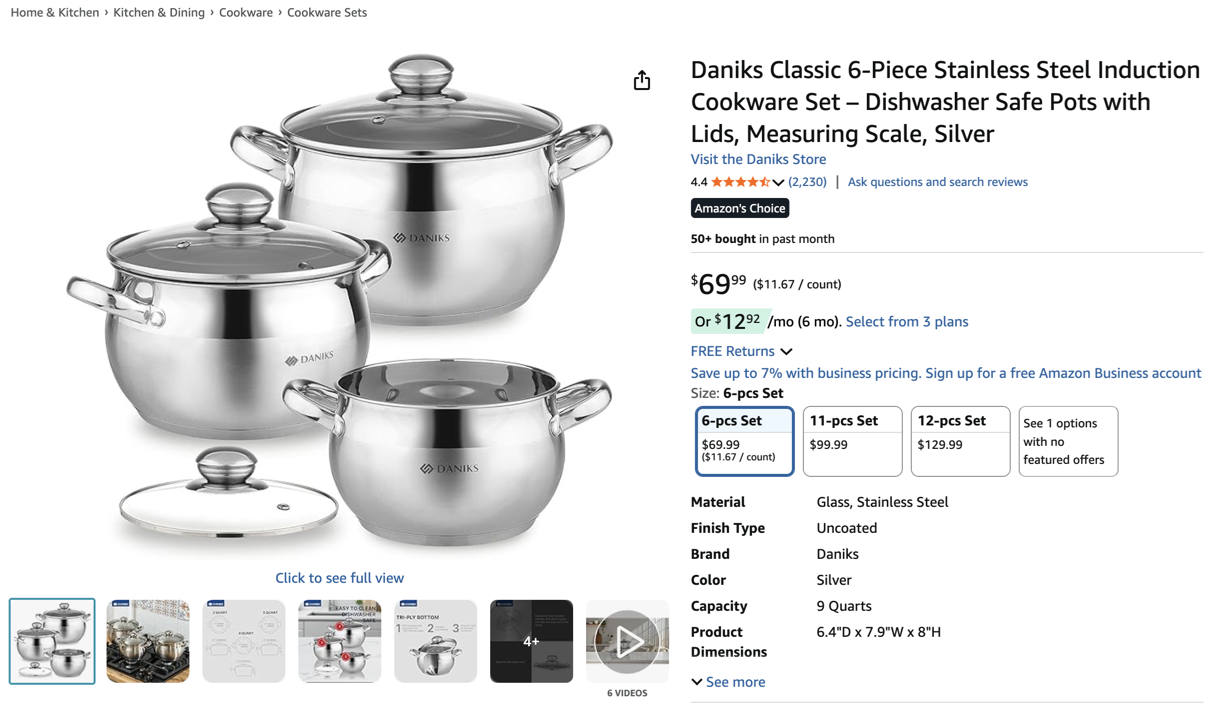Expand See more product details
This screenshot has height=714, width=1211.
(728, 681)
